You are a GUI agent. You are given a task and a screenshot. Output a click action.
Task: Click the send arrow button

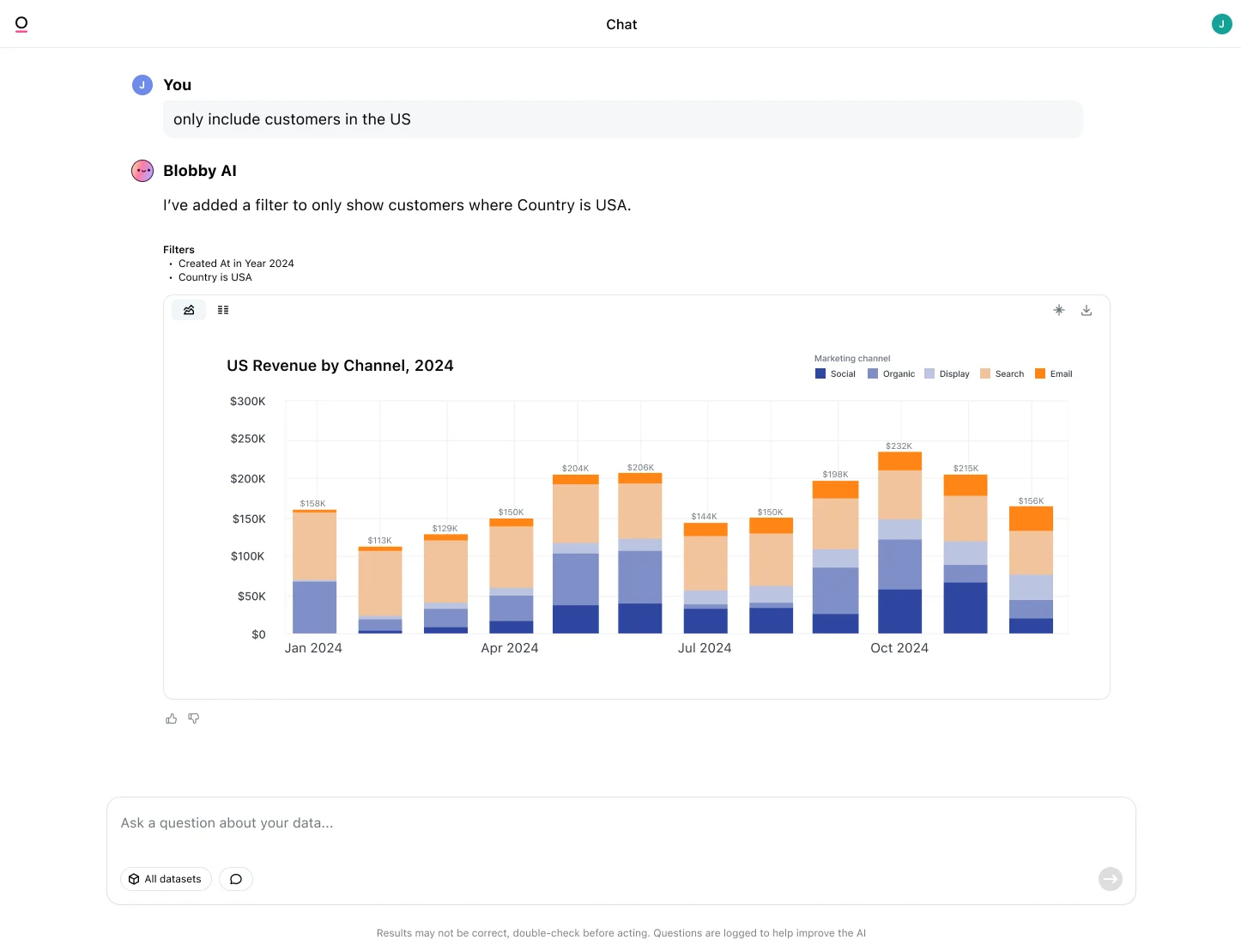(1111, 879)
